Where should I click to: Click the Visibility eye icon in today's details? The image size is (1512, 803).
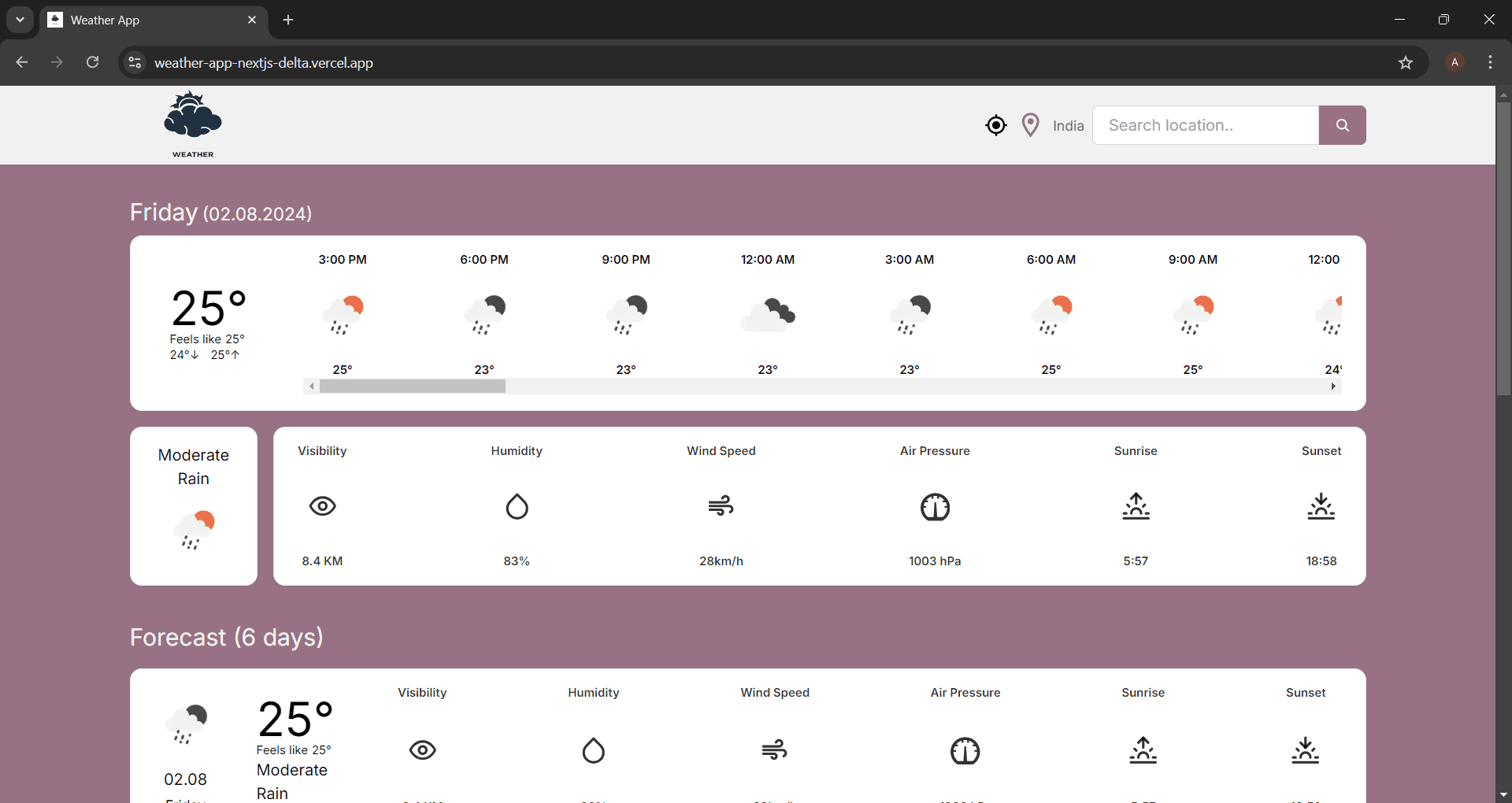[322, 506]
